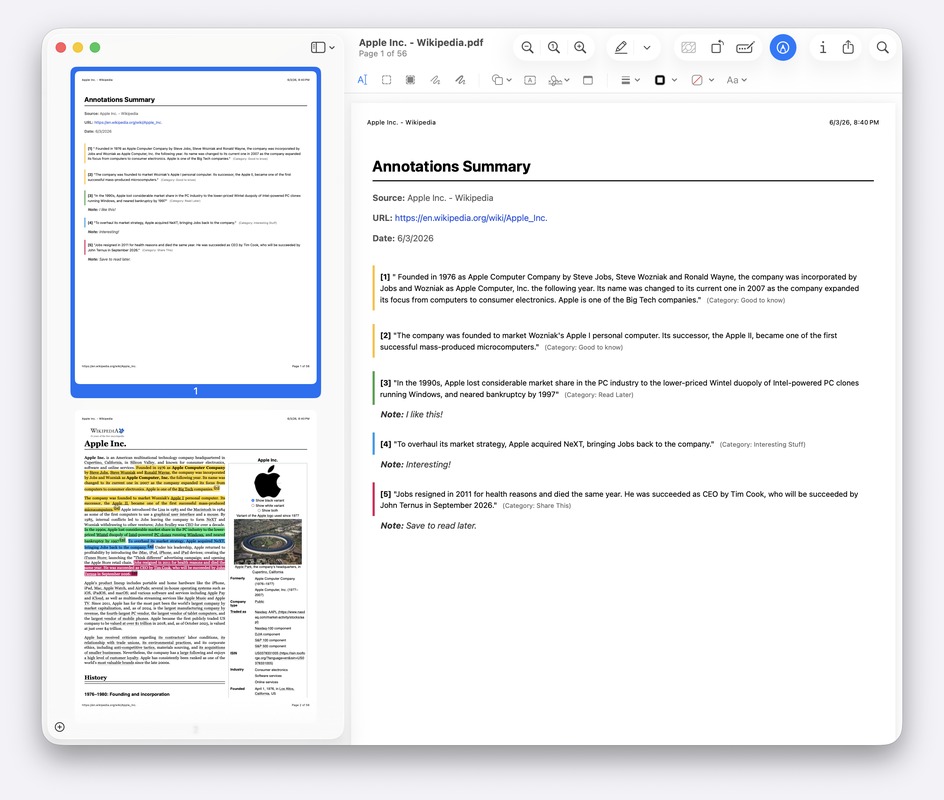Viewport: 944px width, 800px height.
Task: Open the Inspector info icon
Action: pos(822,48)
